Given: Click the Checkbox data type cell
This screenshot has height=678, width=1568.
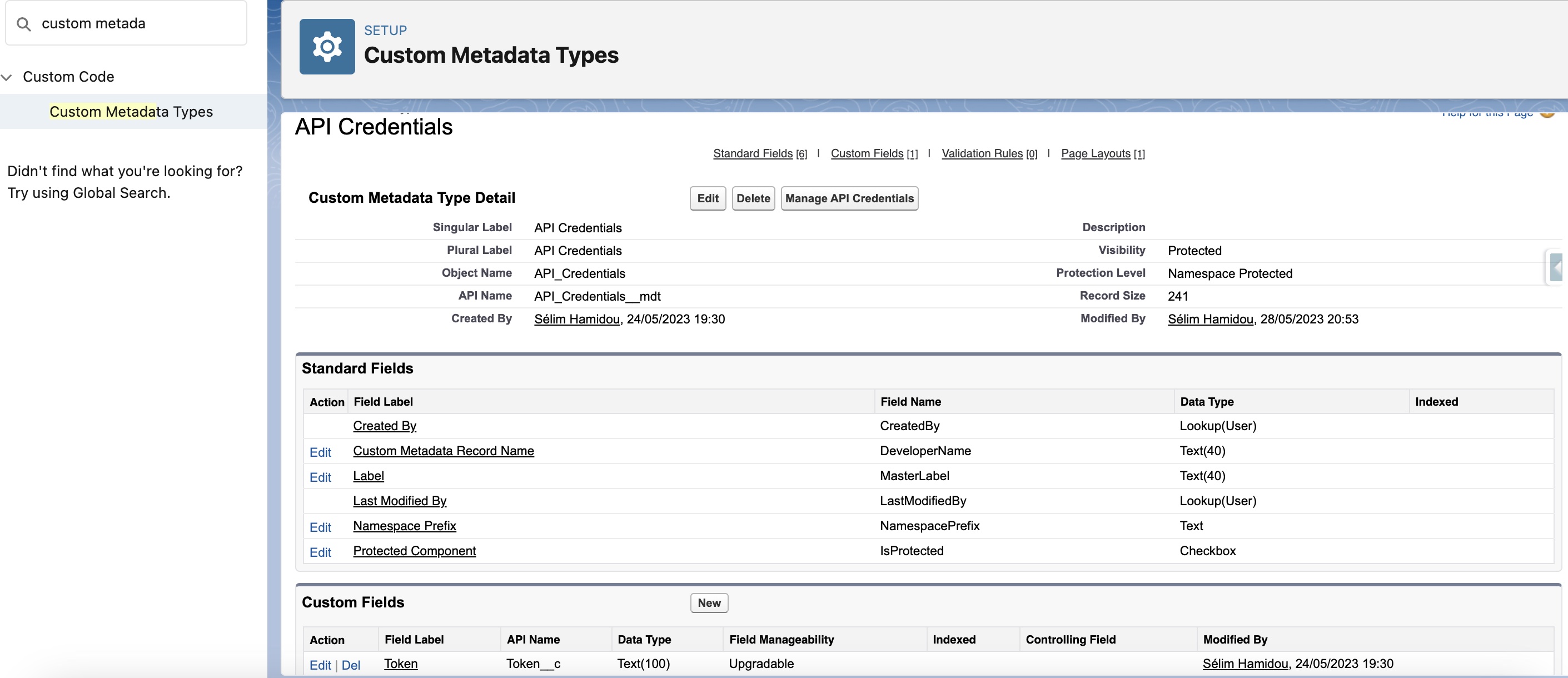Looking at the screenshot, I should click(x=1207, y=551).
